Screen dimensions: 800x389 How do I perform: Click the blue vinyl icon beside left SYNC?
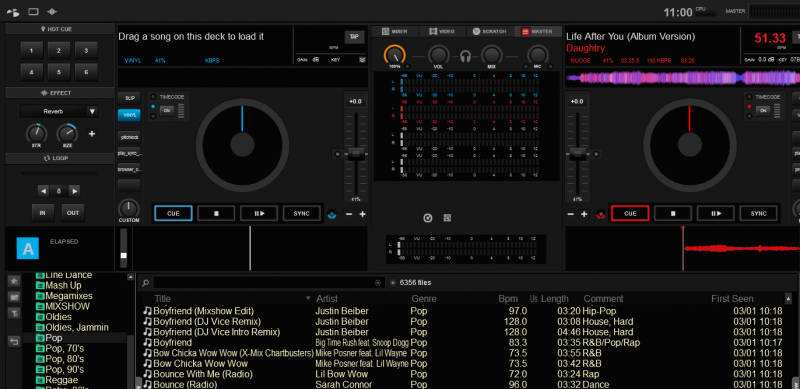coord(332,214)
